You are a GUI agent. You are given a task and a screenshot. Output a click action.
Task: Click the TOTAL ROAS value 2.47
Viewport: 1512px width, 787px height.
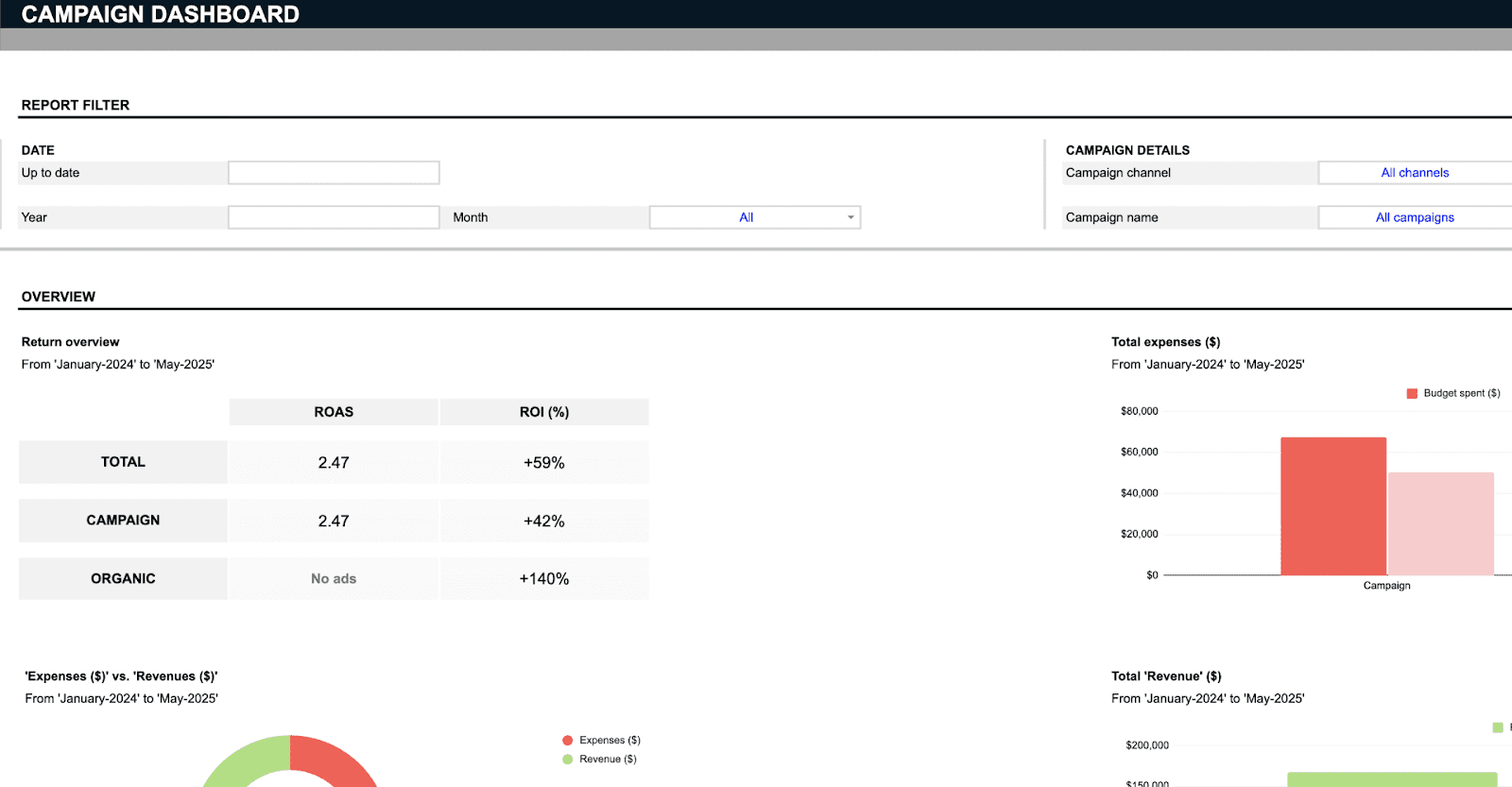pyautogui.click(x=334, y=462)
